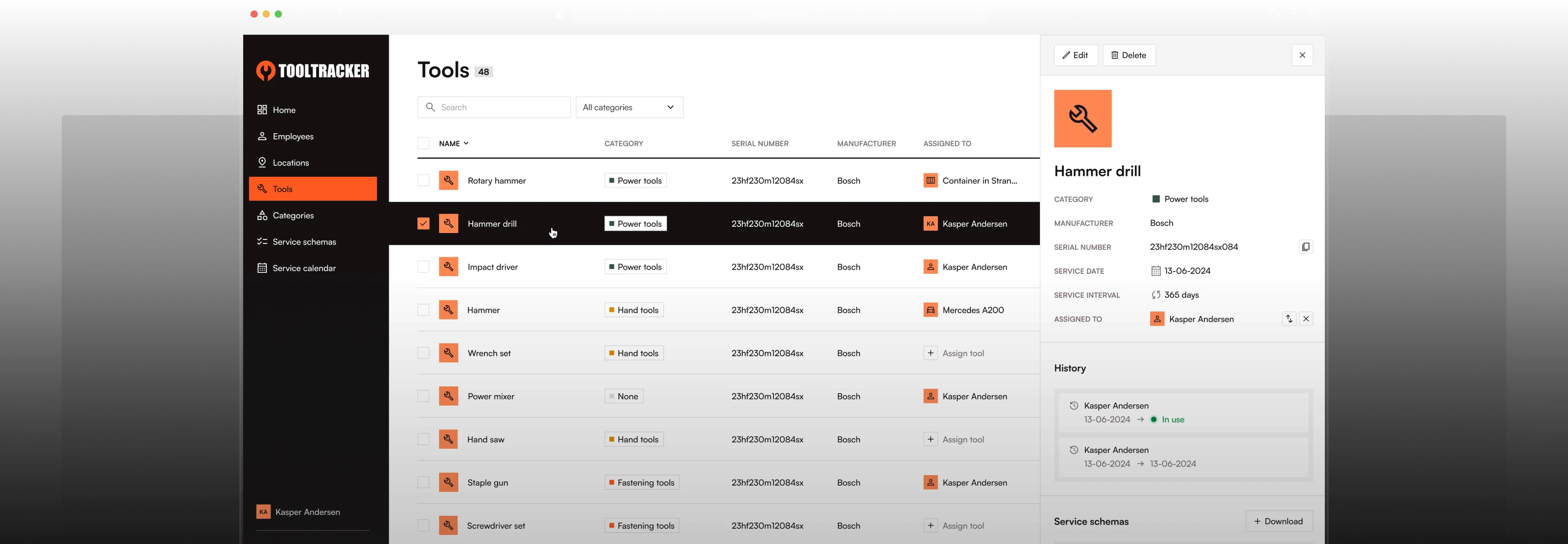
Task: Open Service calendar in the sidebar
Action: click(304, 268)
